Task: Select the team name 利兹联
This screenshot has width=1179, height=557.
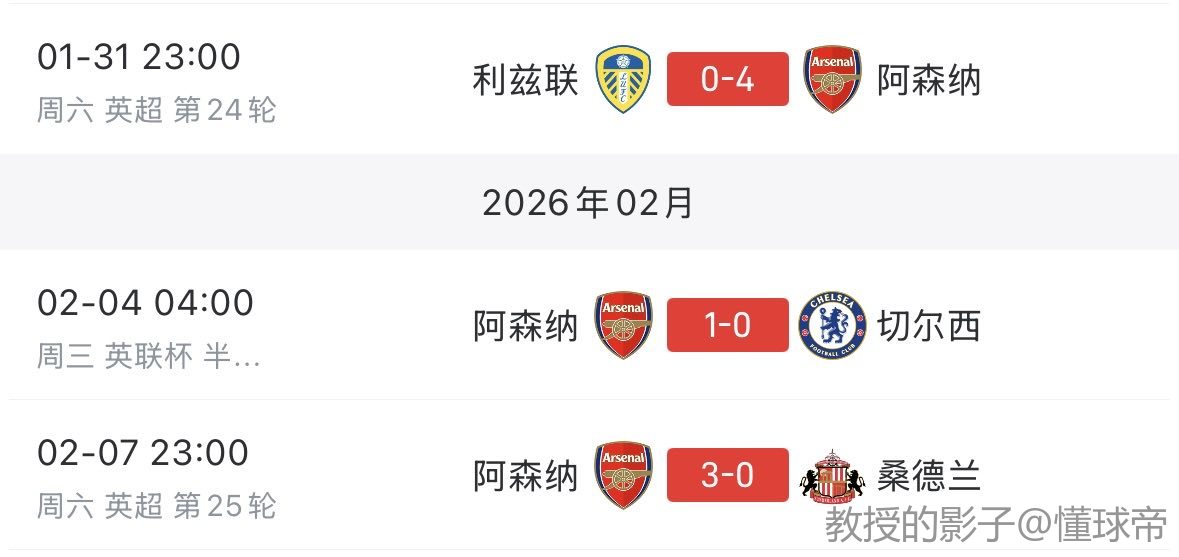Action: pos(526,80)
